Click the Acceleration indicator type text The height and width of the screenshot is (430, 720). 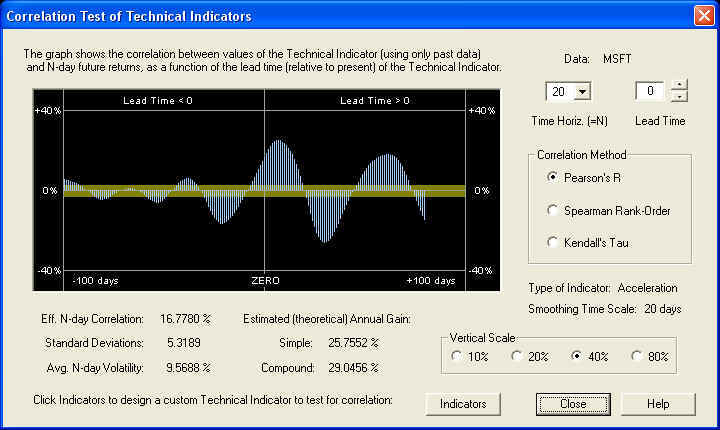pyautogui.click(x=647, y=288)
